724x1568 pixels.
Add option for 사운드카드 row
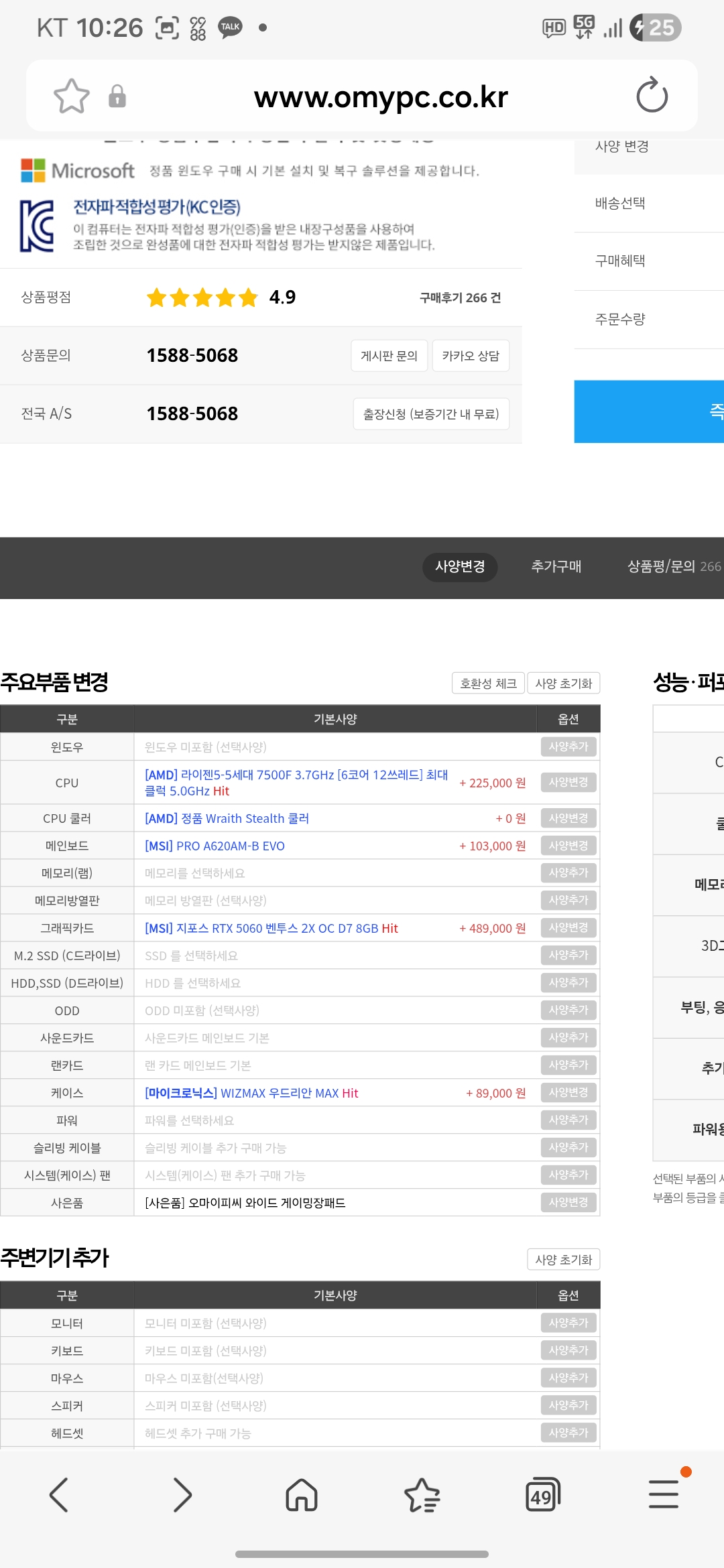coord(568,1037)
